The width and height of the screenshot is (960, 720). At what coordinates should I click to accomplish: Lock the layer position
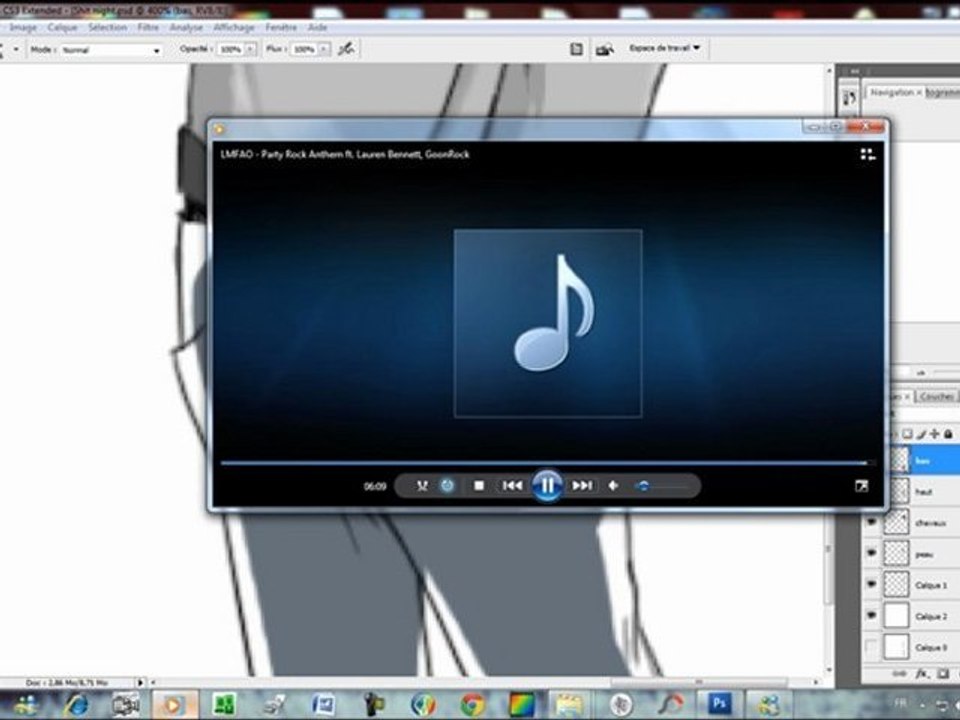click(934, 434)
